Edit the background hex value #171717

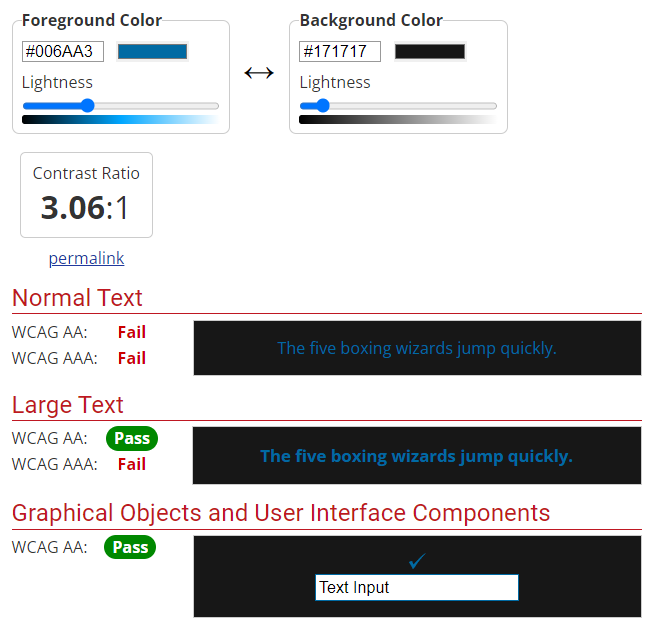coord(340,52)
